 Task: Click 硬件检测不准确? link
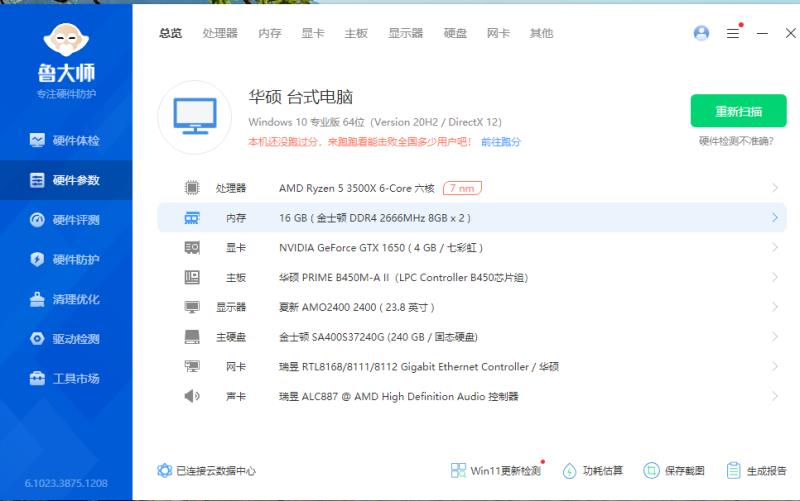click(x=736, y=141)
